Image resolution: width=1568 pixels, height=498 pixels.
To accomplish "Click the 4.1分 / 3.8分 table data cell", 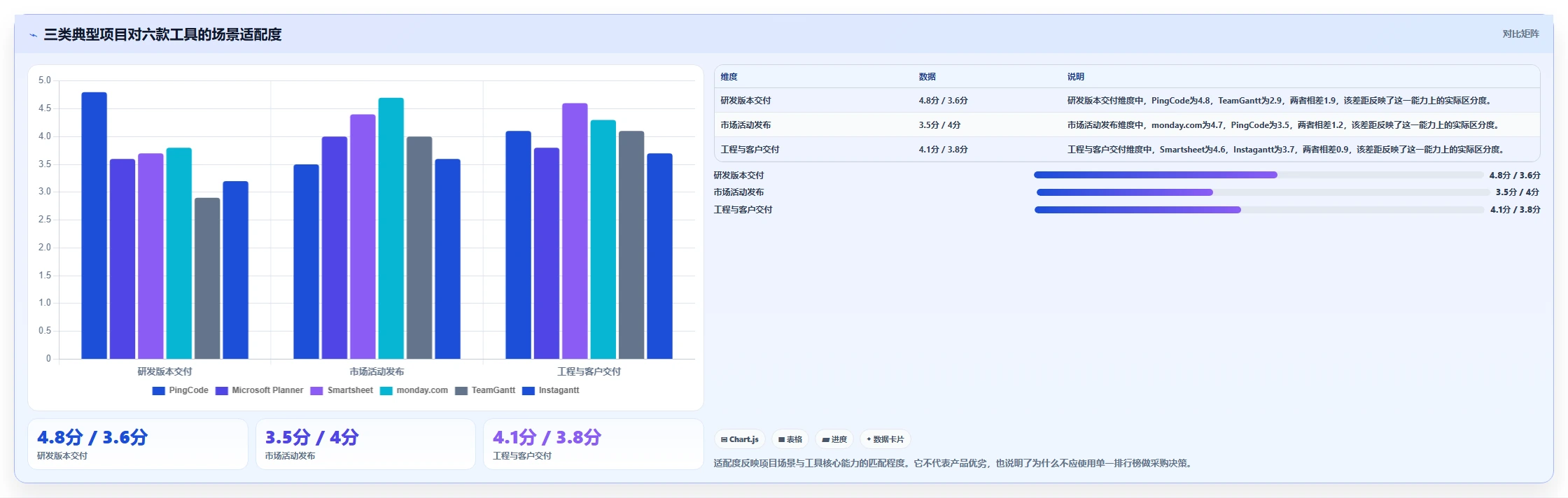I will 943,150.
